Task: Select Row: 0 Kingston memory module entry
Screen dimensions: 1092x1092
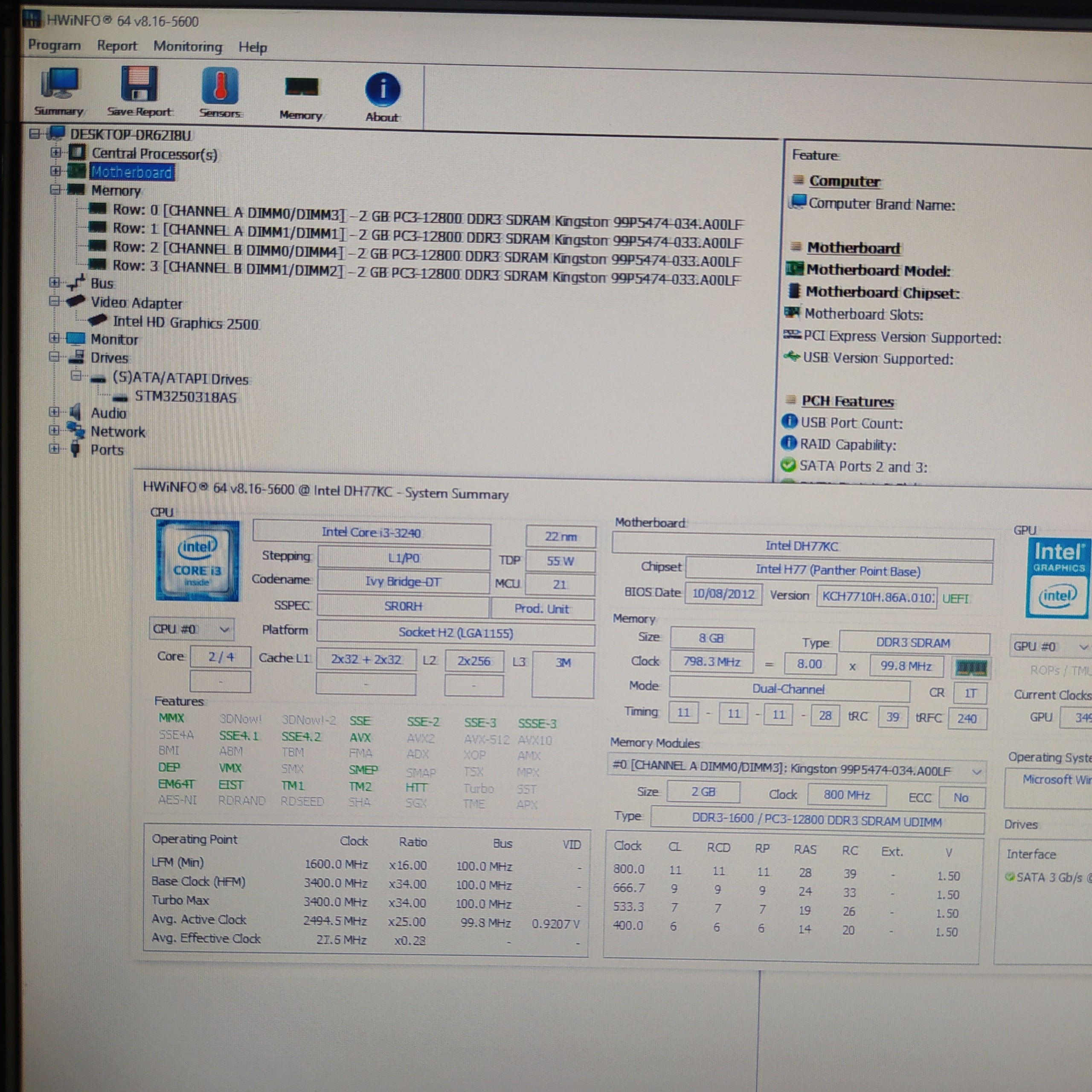Action: click(428, 217)
